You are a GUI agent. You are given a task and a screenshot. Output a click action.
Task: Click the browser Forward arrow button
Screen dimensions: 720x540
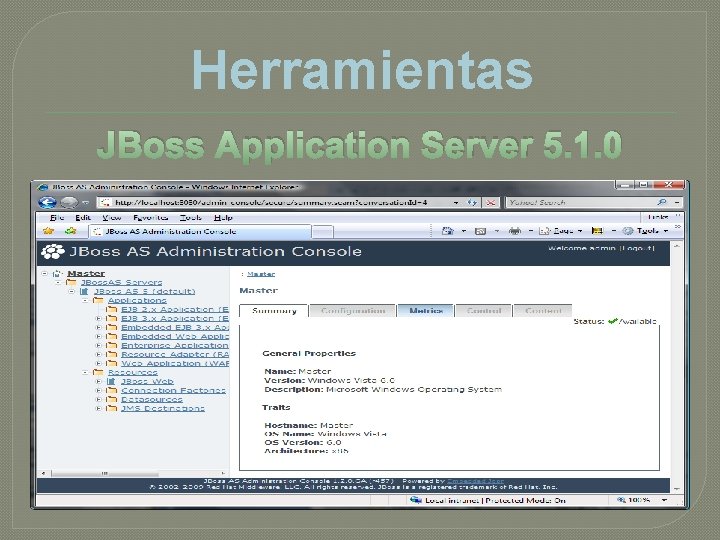69,202
